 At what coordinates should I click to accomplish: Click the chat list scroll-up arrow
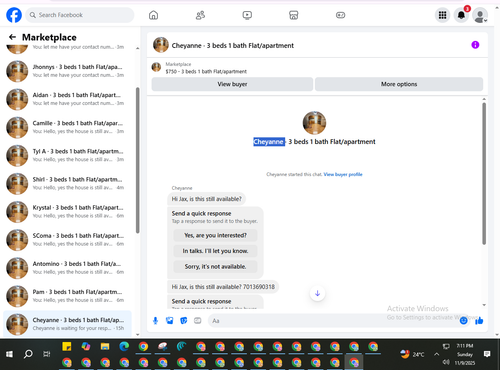[x=137, y=48]
